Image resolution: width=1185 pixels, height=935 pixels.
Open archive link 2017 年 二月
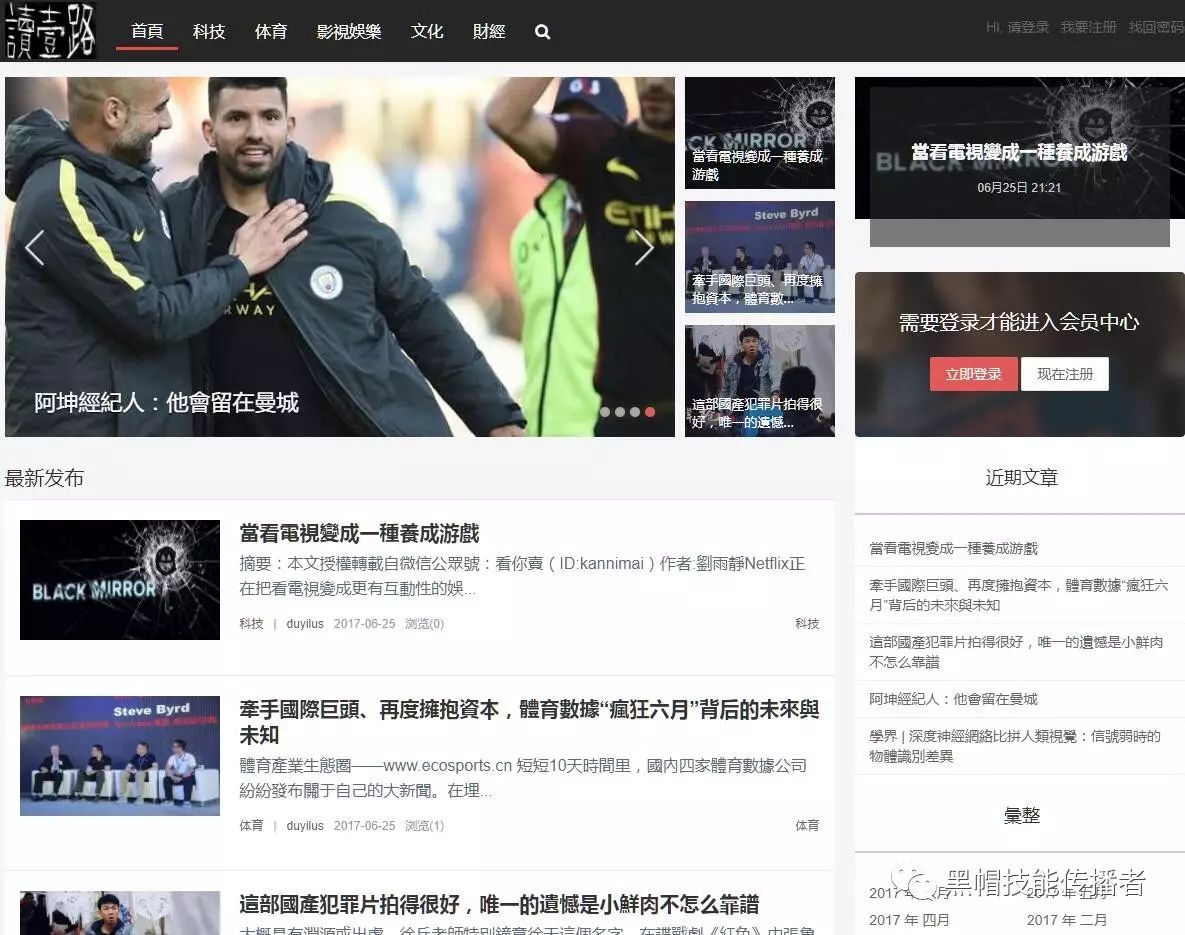1066,920
